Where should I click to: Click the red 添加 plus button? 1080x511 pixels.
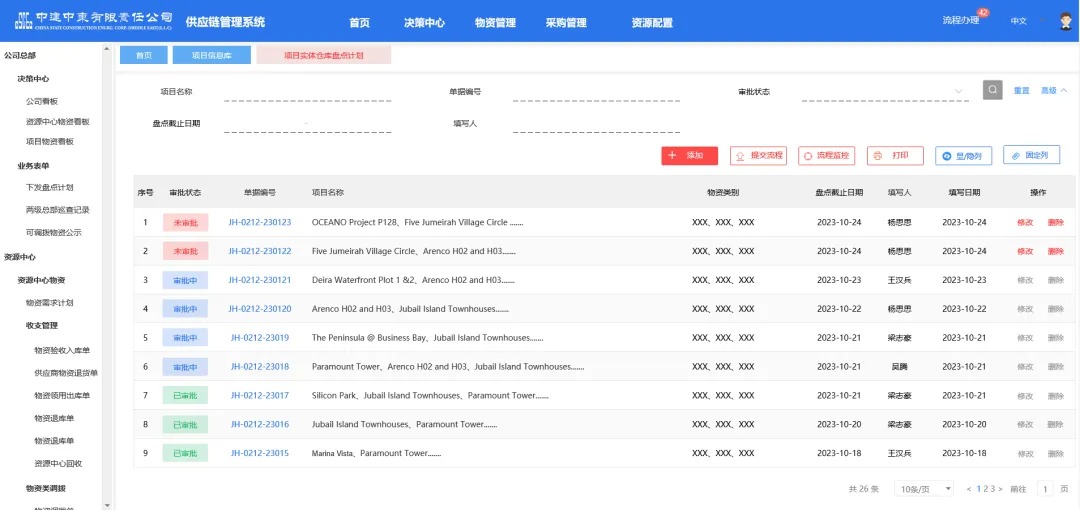point(689,156)
